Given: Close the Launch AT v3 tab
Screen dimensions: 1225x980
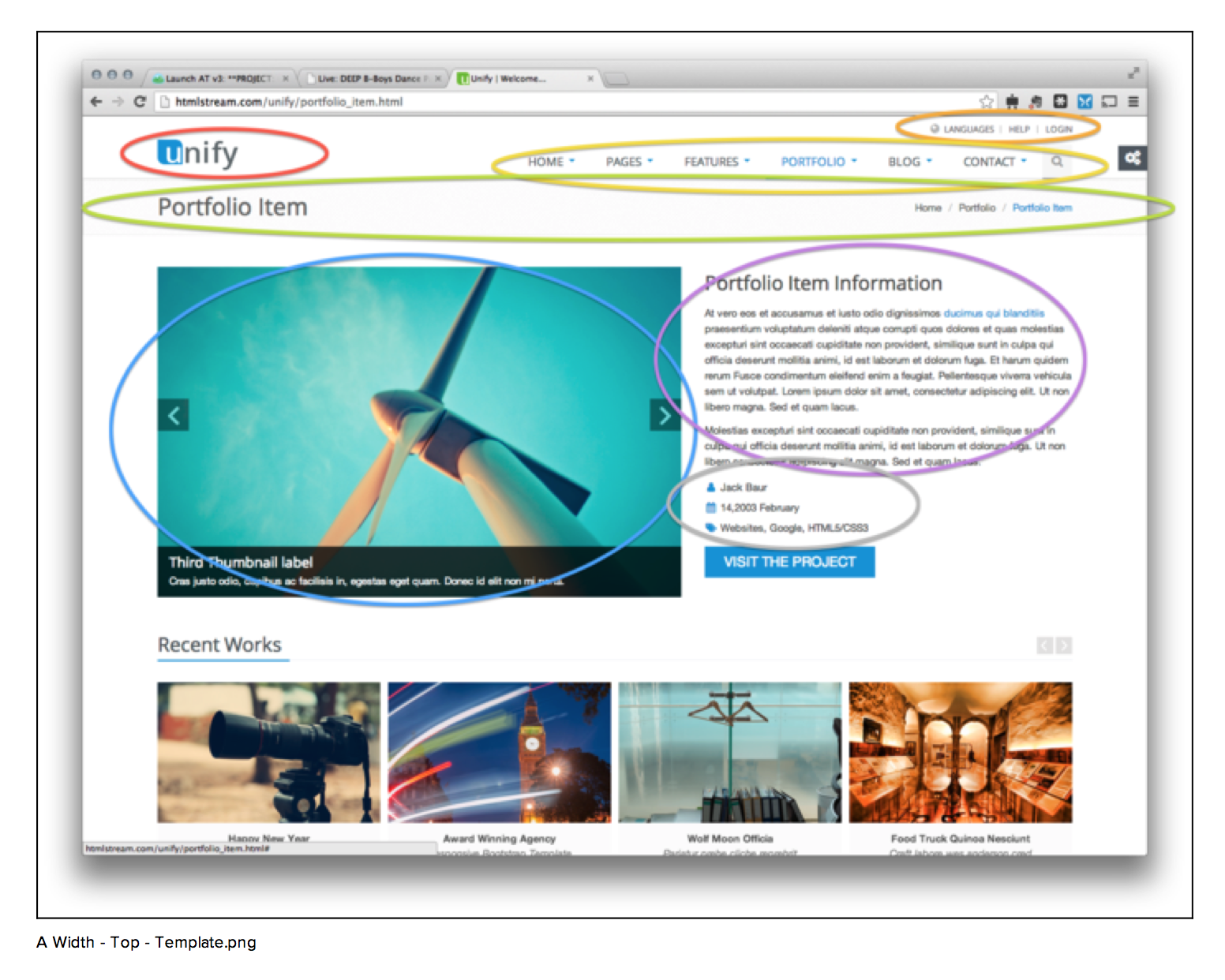Looking at the screenshot, I should tap(286, 79).
